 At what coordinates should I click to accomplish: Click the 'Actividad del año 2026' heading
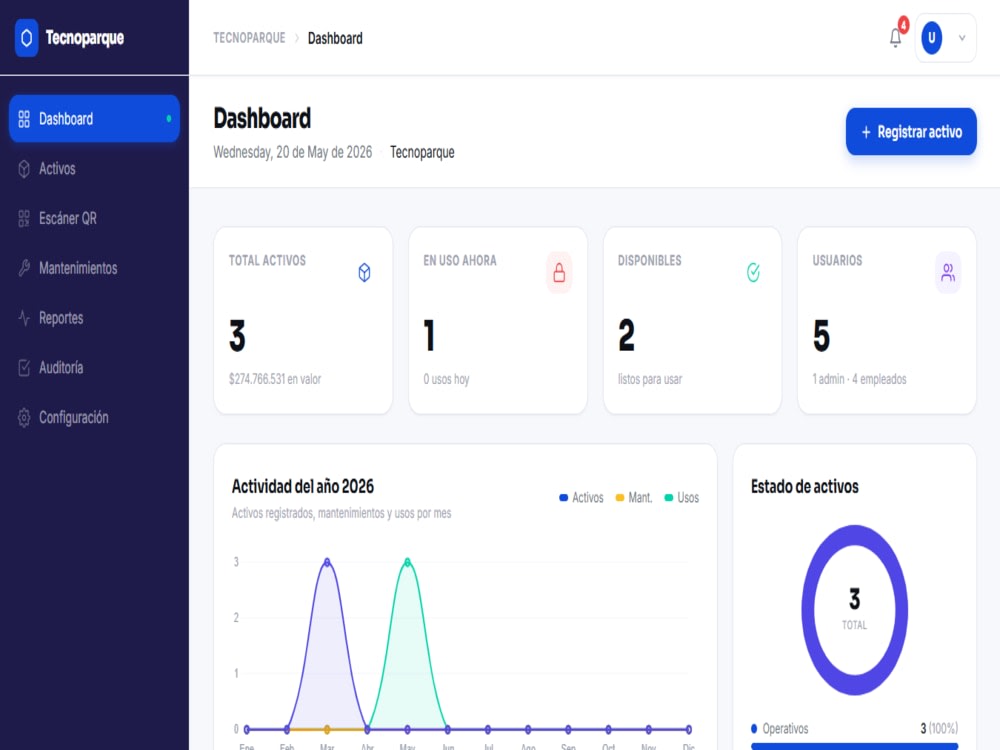click(302, 487)
